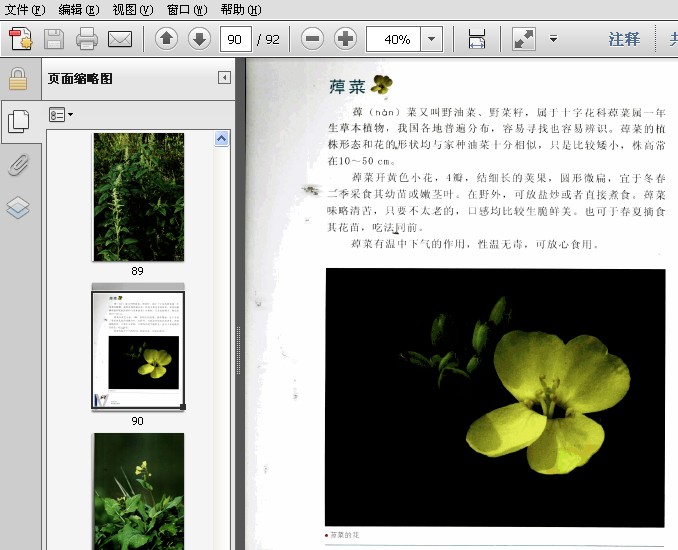Open the 注释 comment pane
The image size is (678, 550).
[624, 39]
